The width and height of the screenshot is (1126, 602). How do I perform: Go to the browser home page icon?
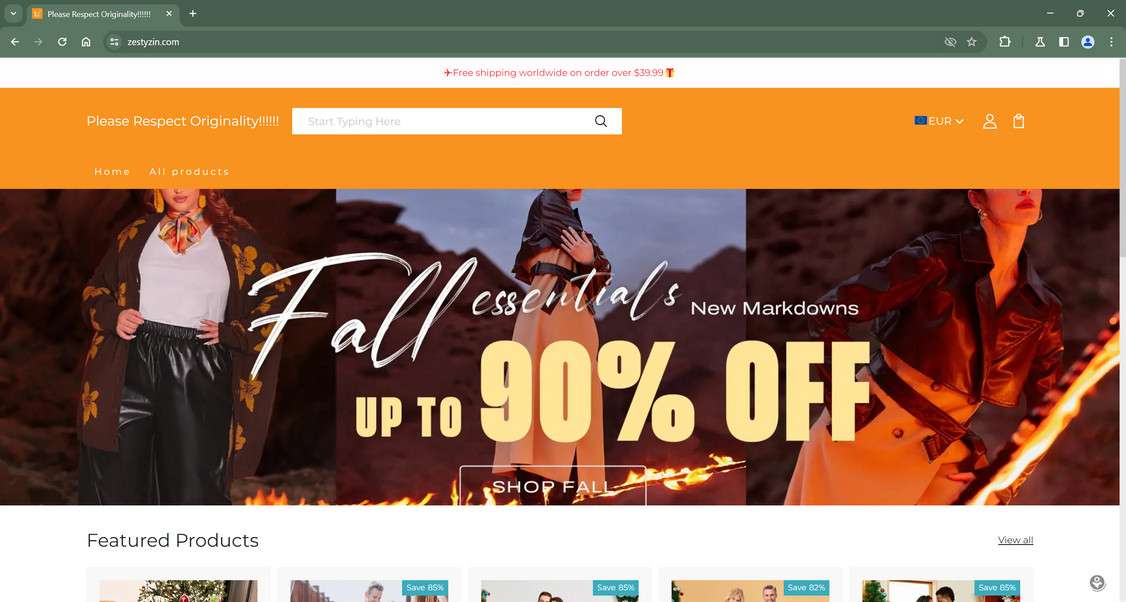[86, 42]
